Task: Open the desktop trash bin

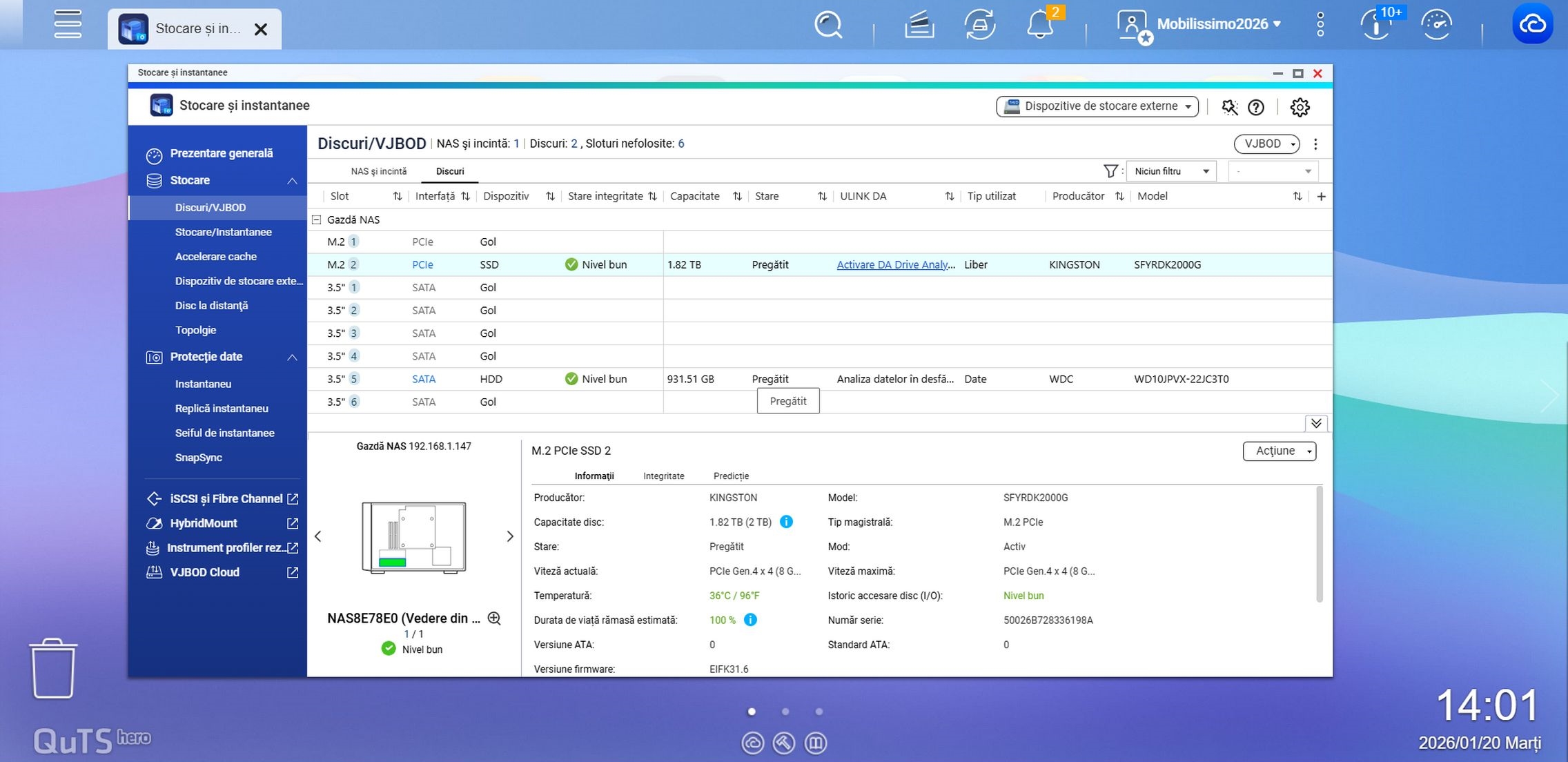Action: coord(53,668)
